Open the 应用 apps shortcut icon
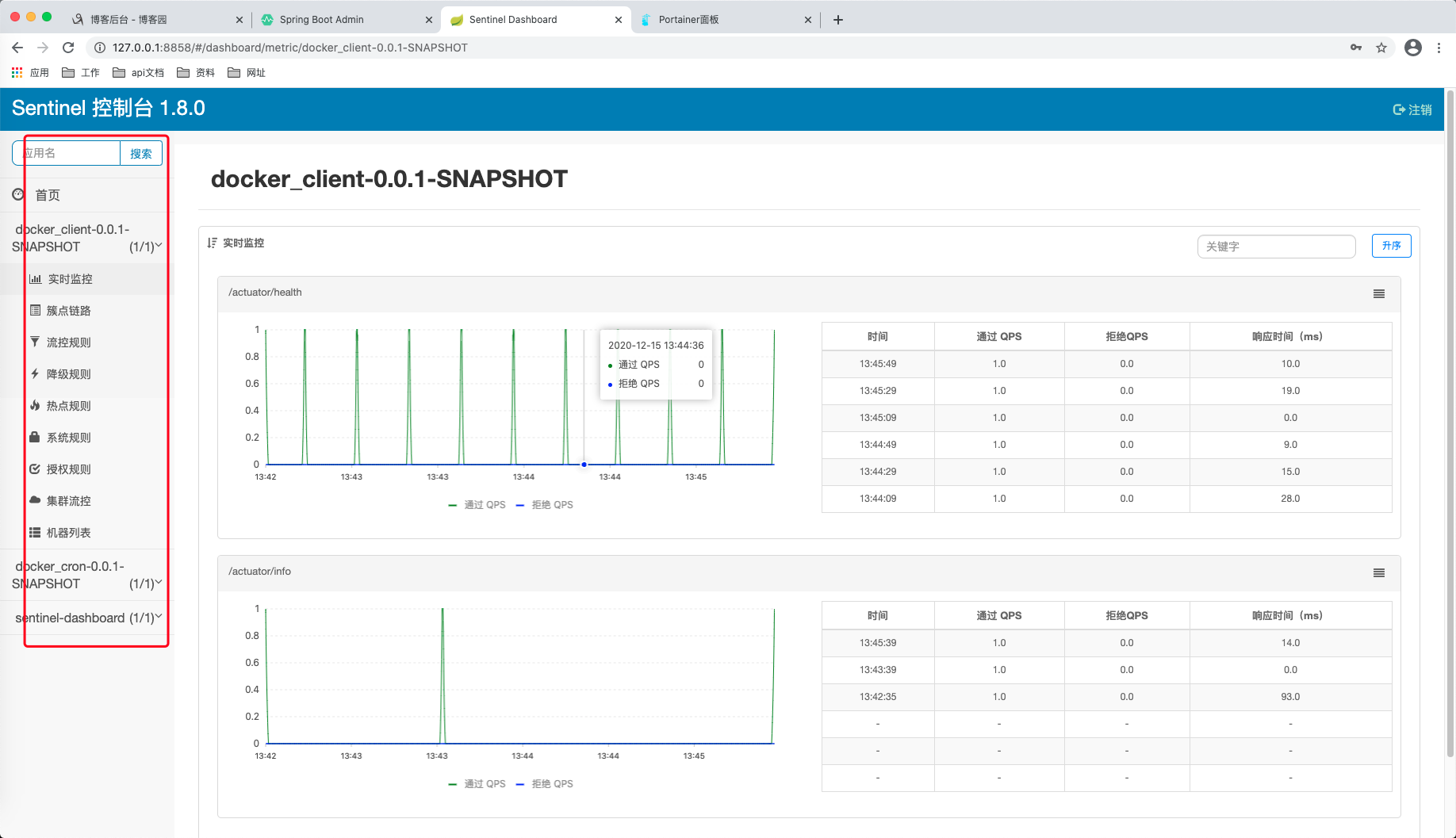Screen dimensions: 1456x838 pos(17,72)
